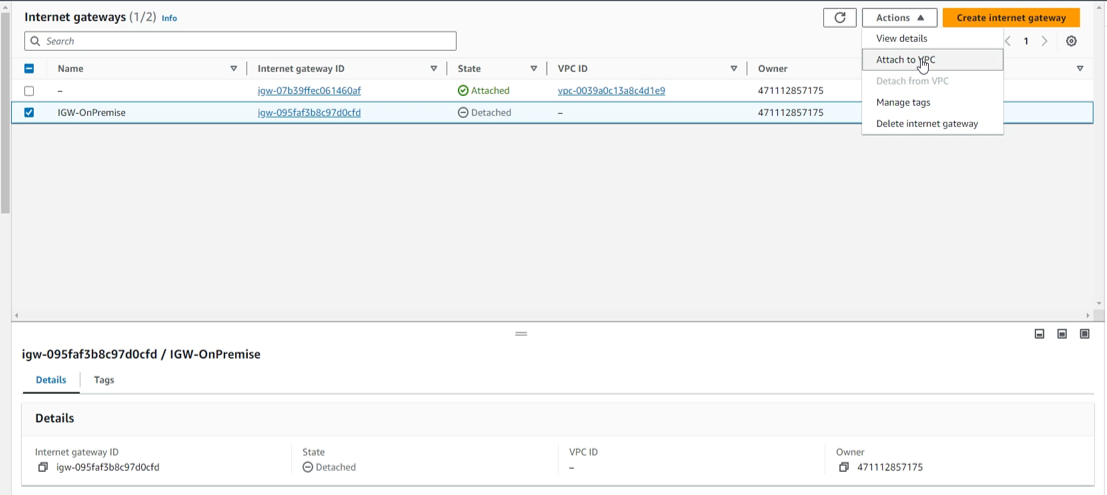1107x495 pixels.
Task: Open the vpc-0039a0c13a8c4d1e9 link
Action: pyautogui.click(x=611, y=91)
